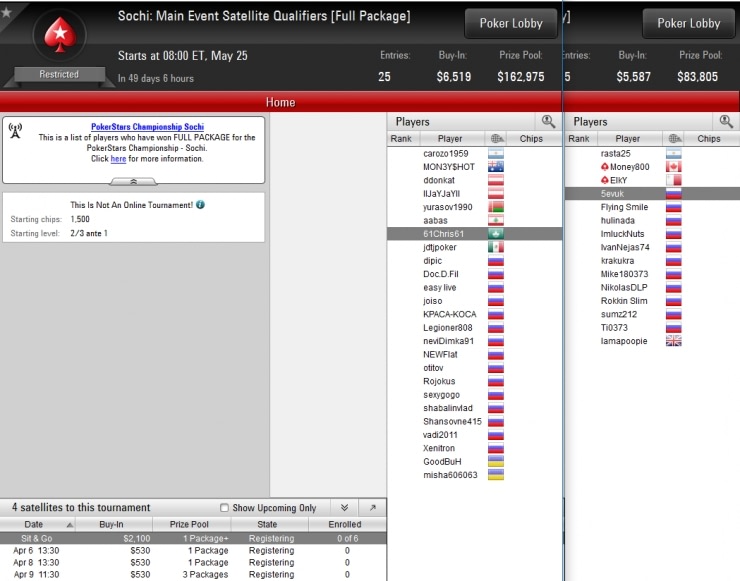Collapse satellites panel with double-down chevron
Screen dimensions: 740x581
[x=345, y=507]
